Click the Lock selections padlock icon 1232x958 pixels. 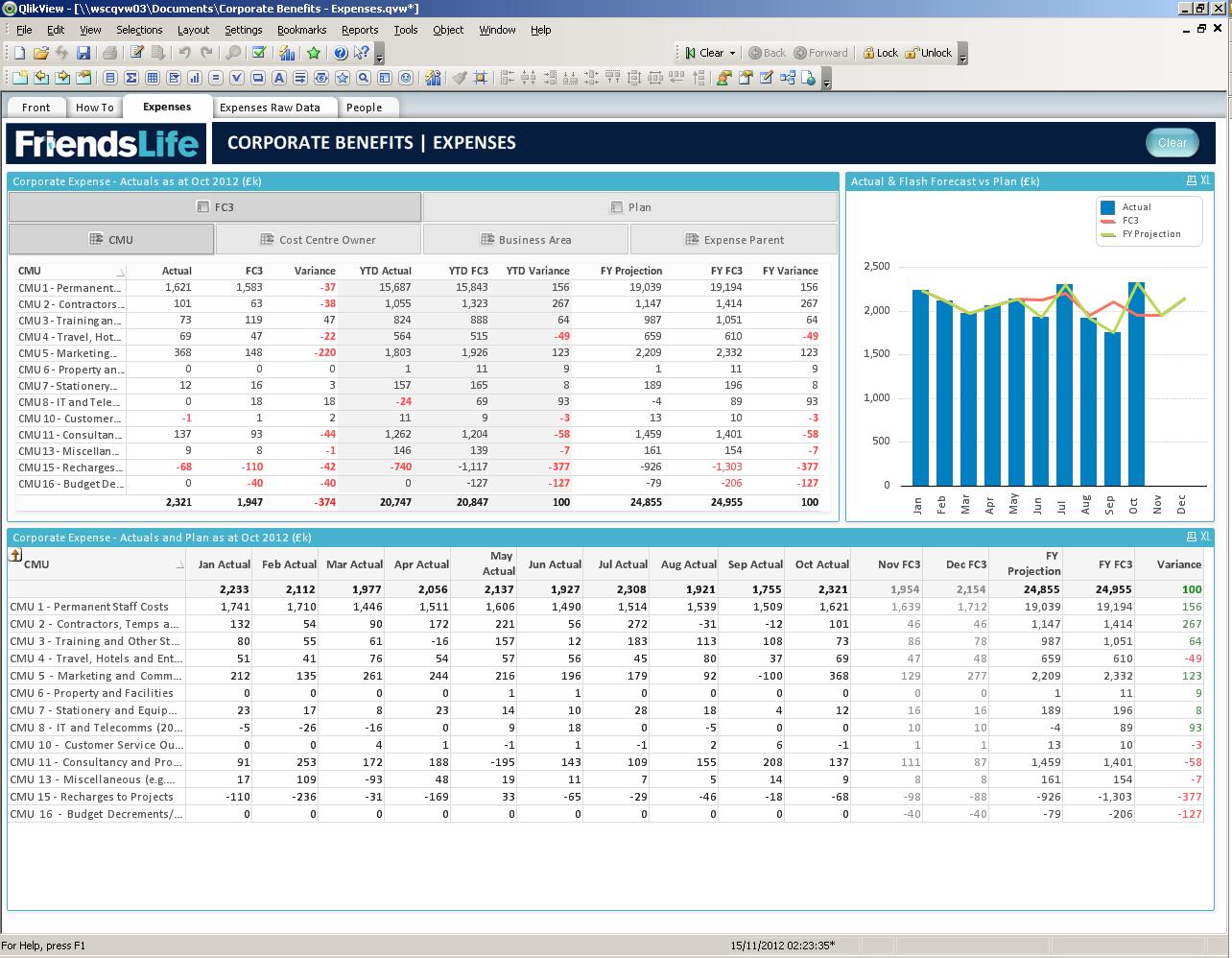868,54
